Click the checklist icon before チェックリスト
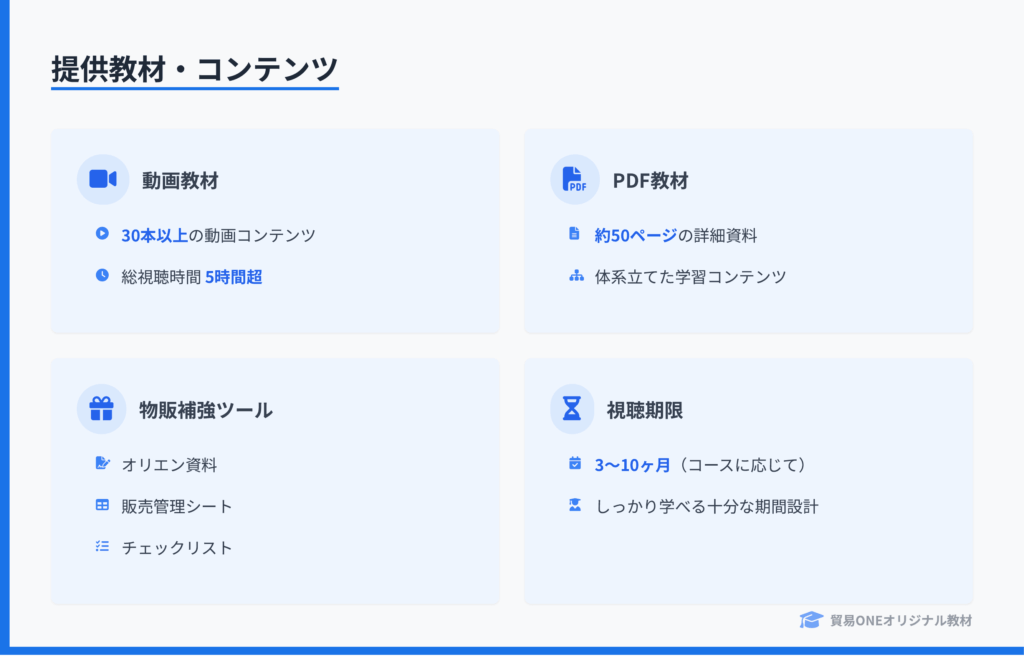Viewport: 1024px width, 656px height. [102, 546]
